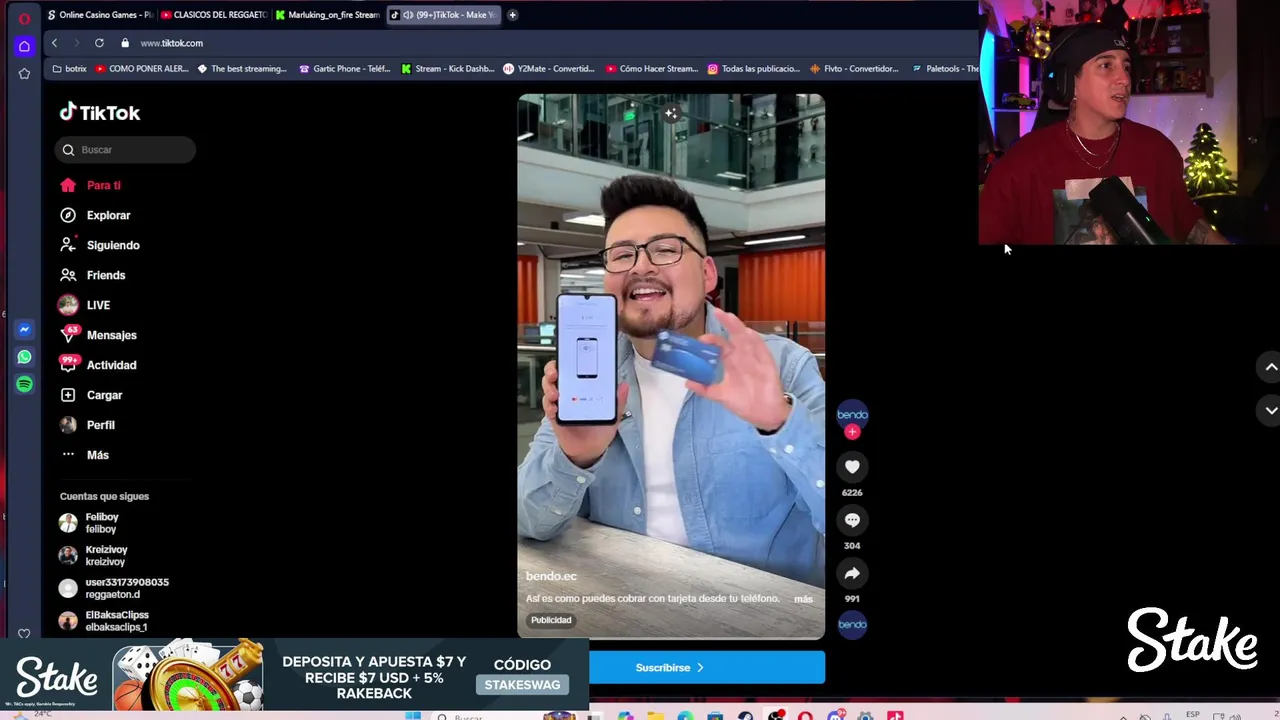Screen dimensions: 1280x720
Task: Click the Suscribirse button
Action: click(x=670, y=667)
